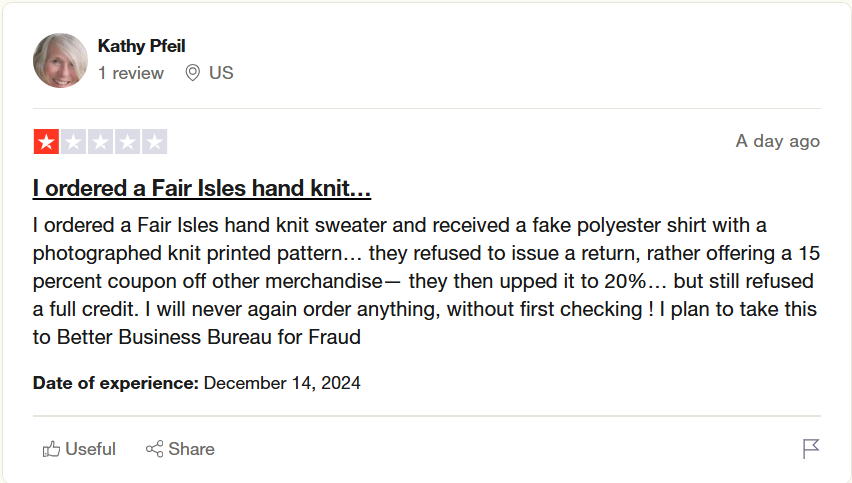Click the first red rating star
Image resolution: width=852 pixels, height=483 pixels.
(46, 142)
